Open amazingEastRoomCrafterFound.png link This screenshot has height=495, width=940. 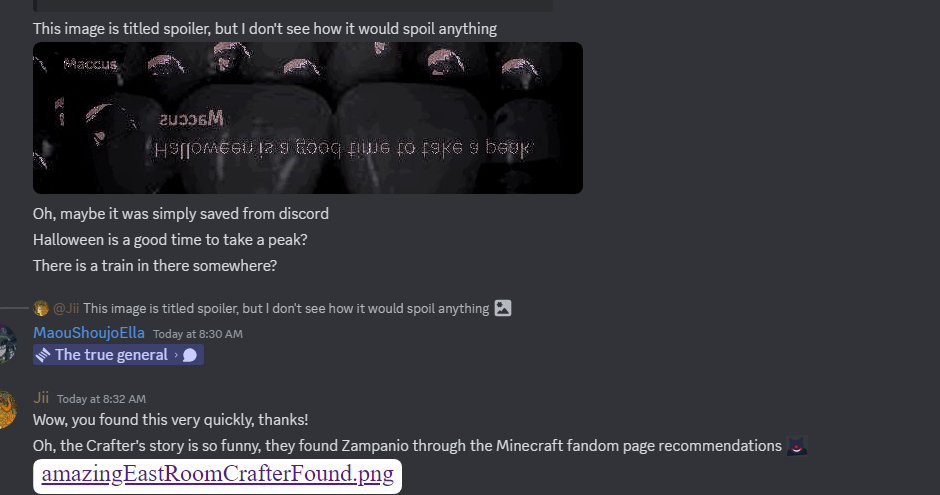tap(217, 475)
